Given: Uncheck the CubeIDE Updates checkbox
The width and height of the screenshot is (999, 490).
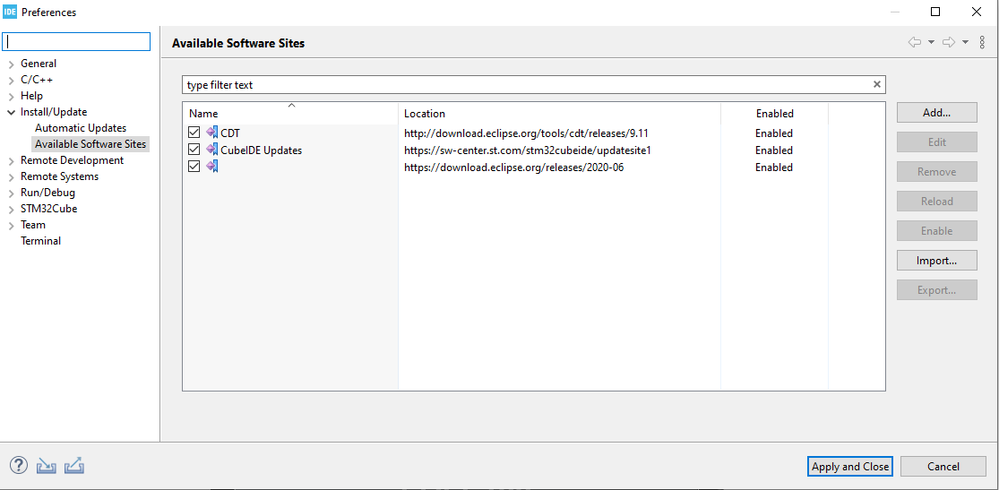Looking at the screenshot, I should click(x=194, y=150).
